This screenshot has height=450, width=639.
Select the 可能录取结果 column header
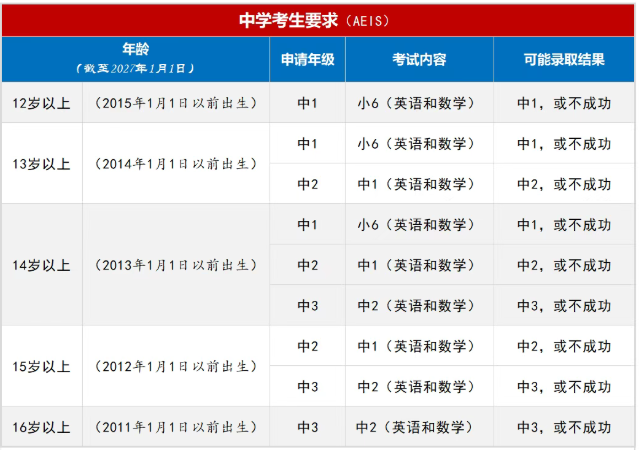tap(564, 60)
